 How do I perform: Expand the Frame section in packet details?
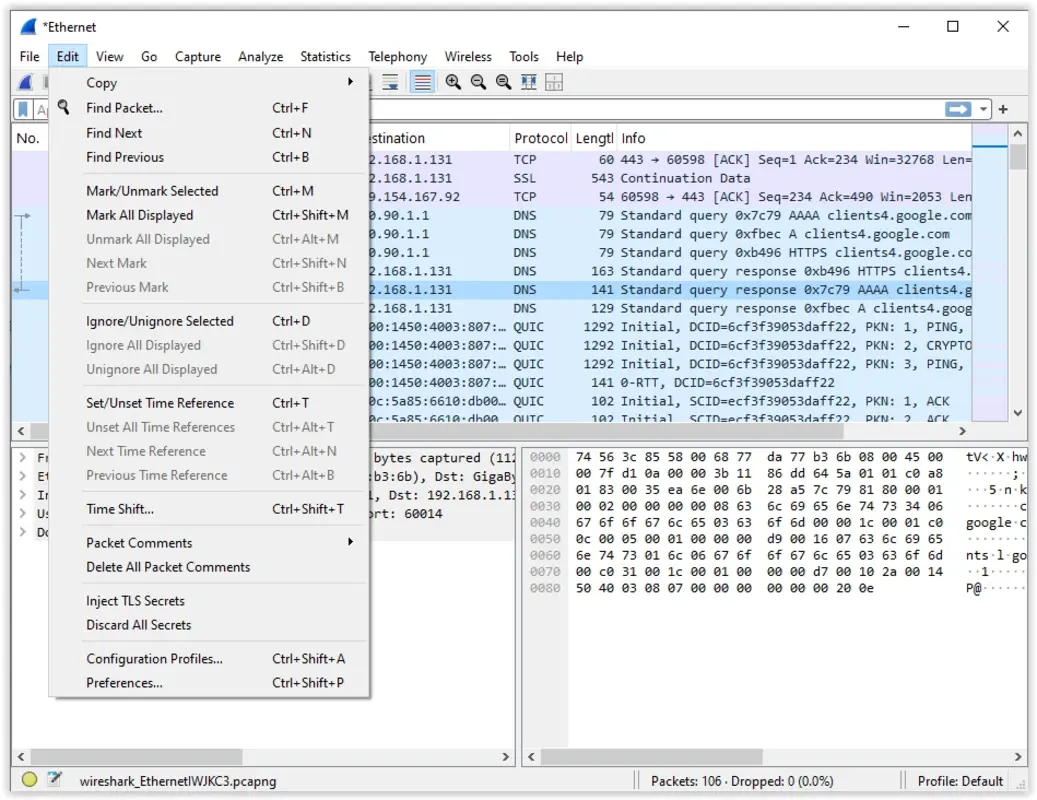coord(22,456)
